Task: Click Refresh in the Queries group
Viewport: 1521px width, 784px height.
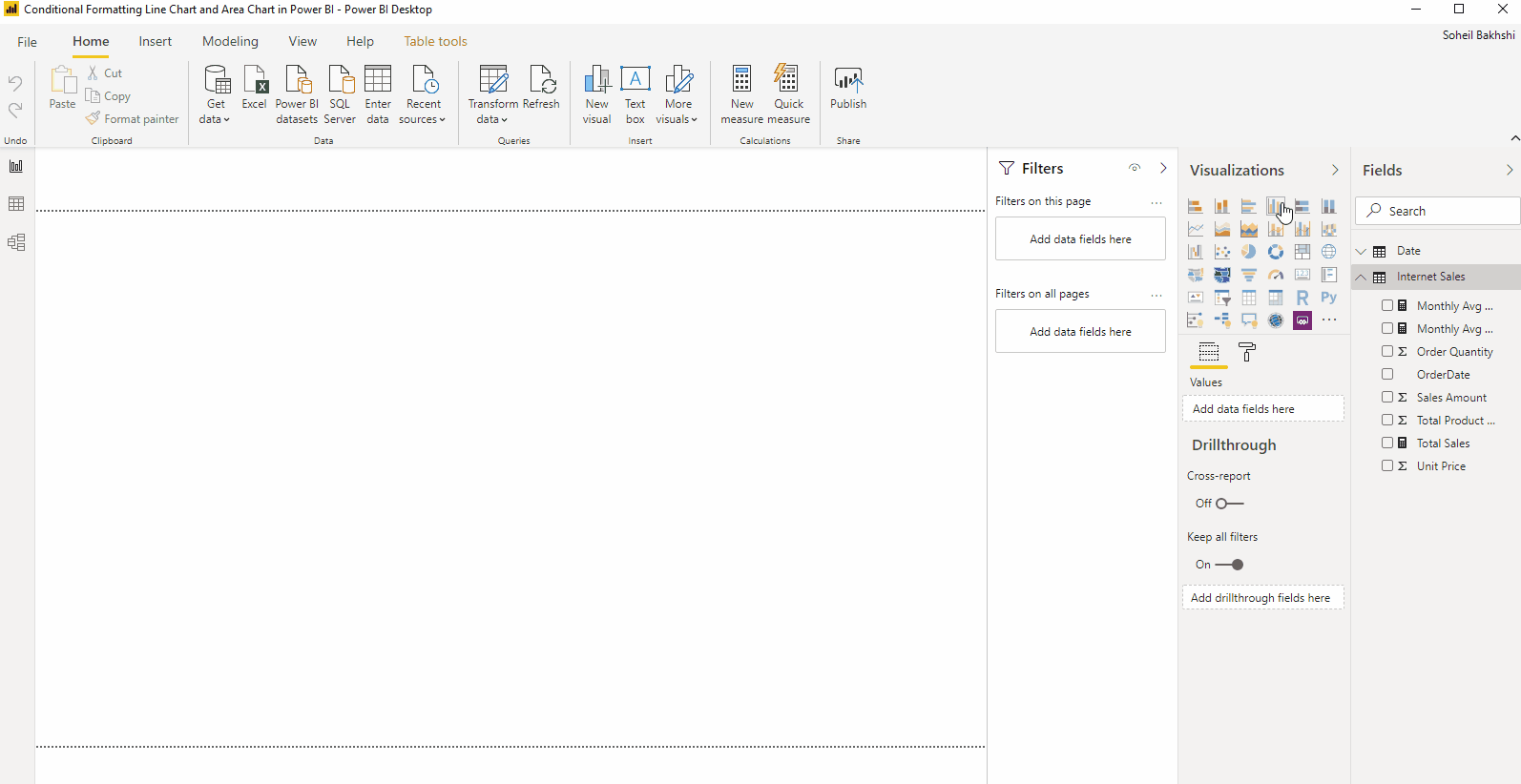Action: point(541,89)
